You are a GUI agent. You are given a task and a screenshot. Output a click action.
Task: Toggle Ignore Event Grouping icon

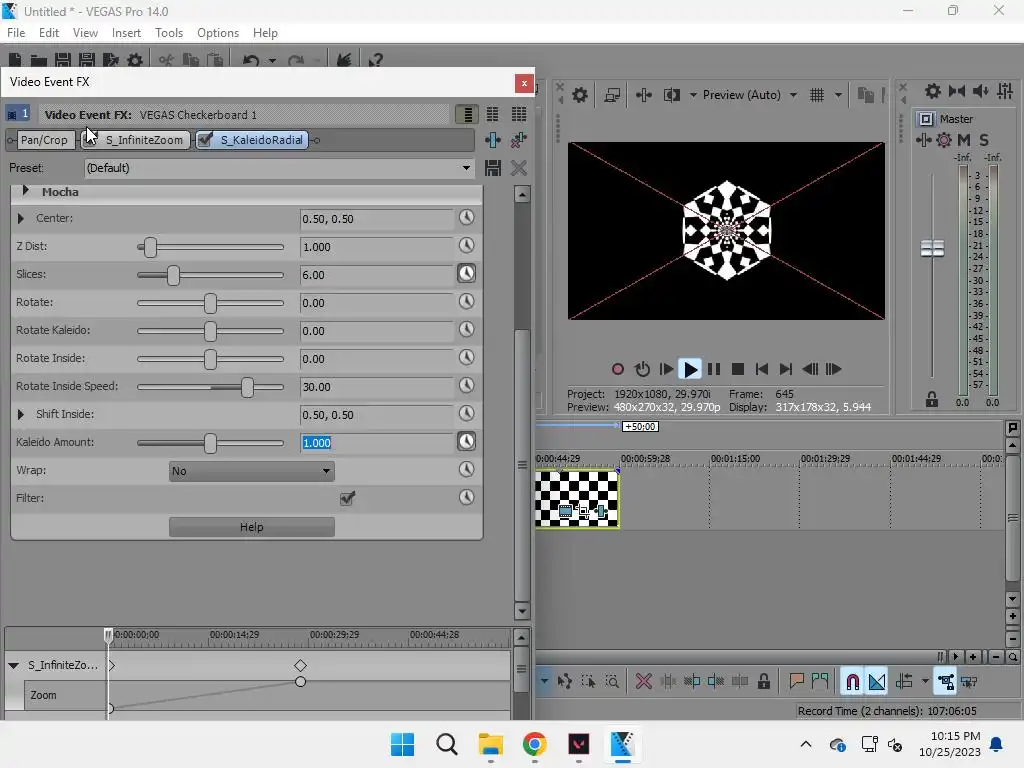pos(969,682)
